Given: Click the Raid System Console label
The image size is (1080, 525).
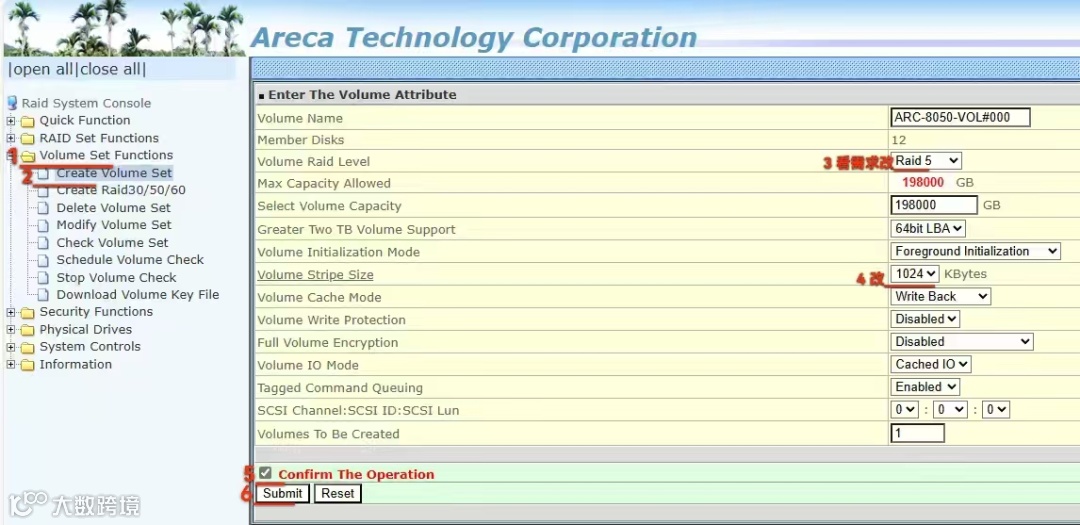Looking at the screenshot, I should [86, 103].
